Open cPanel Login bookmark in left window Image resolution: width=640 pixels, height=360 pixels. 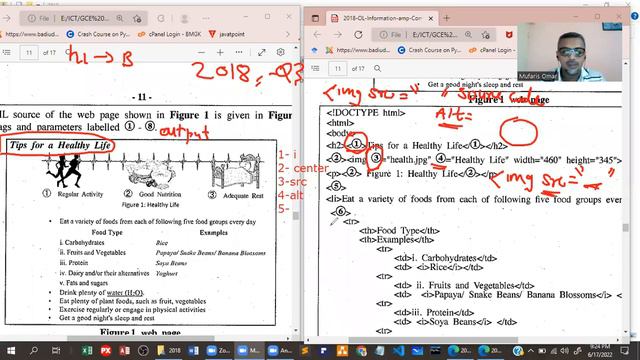[169, 34]
